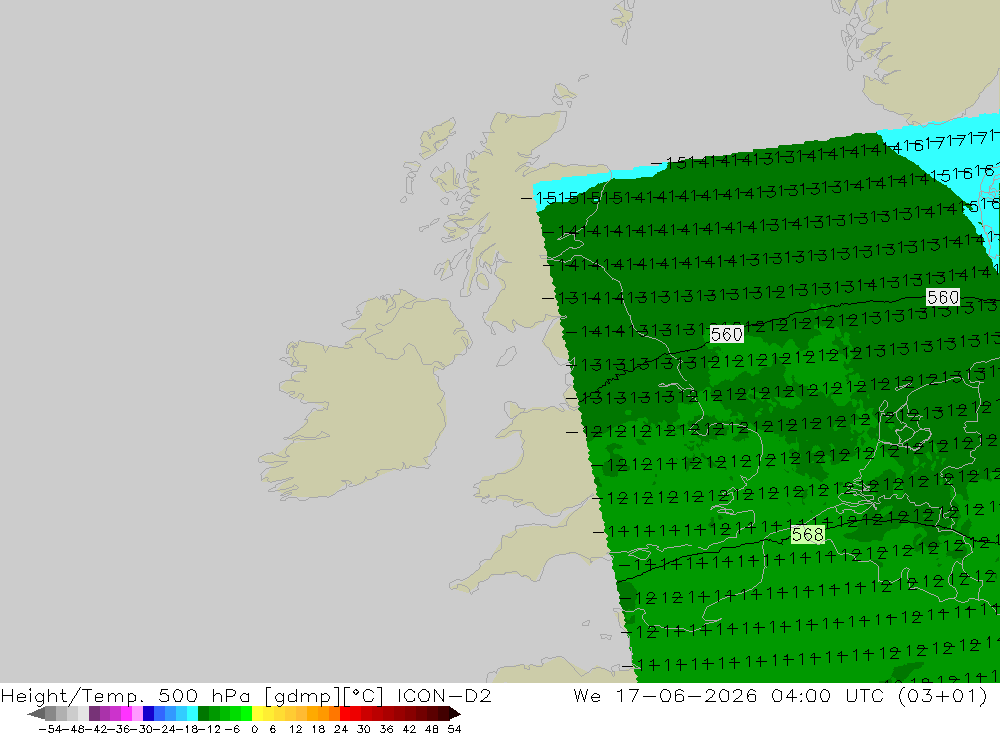Click the 560 contour label over the North Sea
The image size is (1000, 733).
(943, 297)
